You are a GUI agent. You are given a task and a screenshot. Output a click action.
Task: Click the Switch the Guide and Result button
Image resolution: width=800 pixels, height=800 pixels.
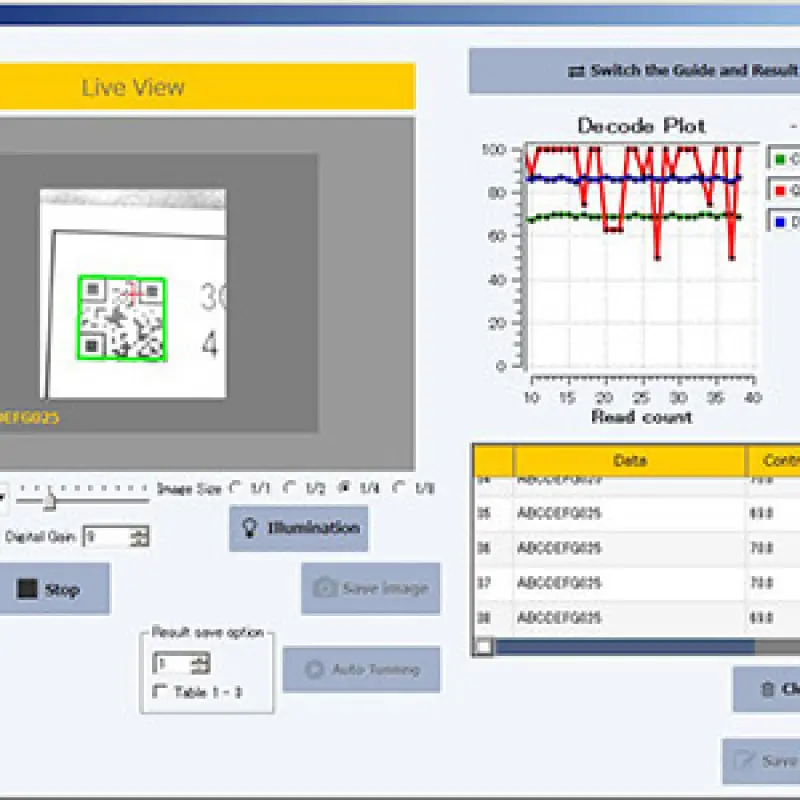point(634,71)
